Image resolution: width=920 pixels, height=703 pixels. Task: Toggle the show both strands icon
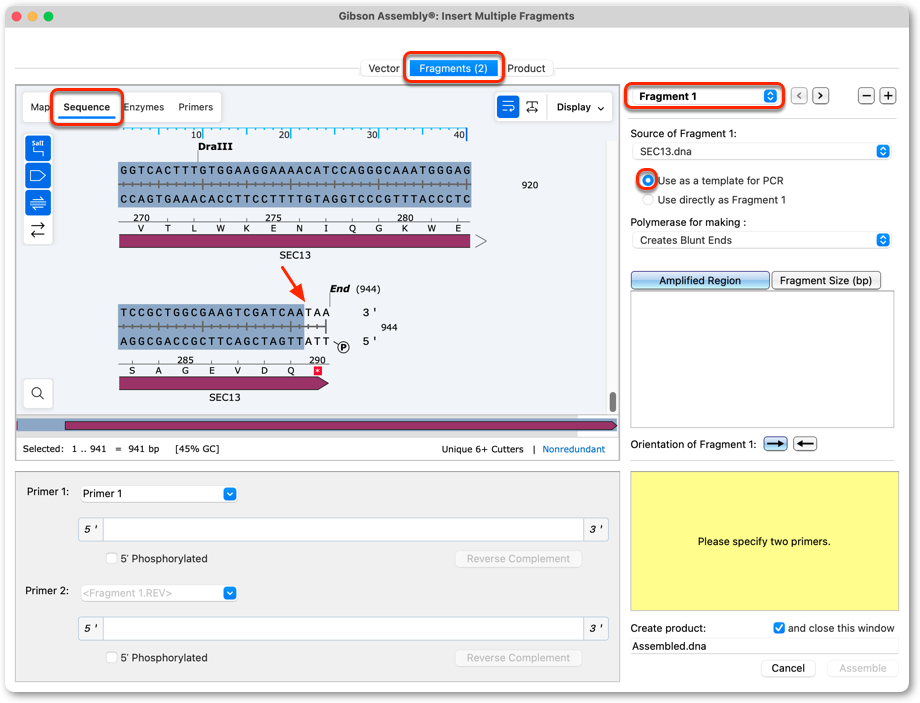pos(38,203)
